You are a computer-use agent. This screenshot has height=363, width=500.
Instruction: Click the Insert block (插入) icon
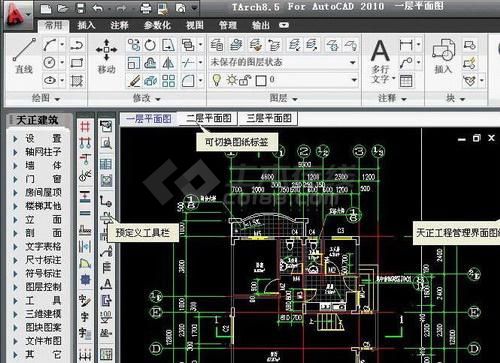[x=443, y=56]
